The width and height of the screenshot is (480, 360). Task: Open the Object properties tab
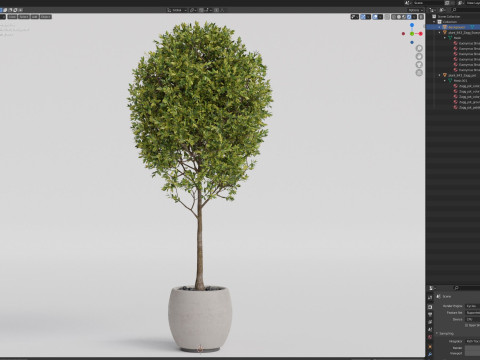(x=430, y=347)
